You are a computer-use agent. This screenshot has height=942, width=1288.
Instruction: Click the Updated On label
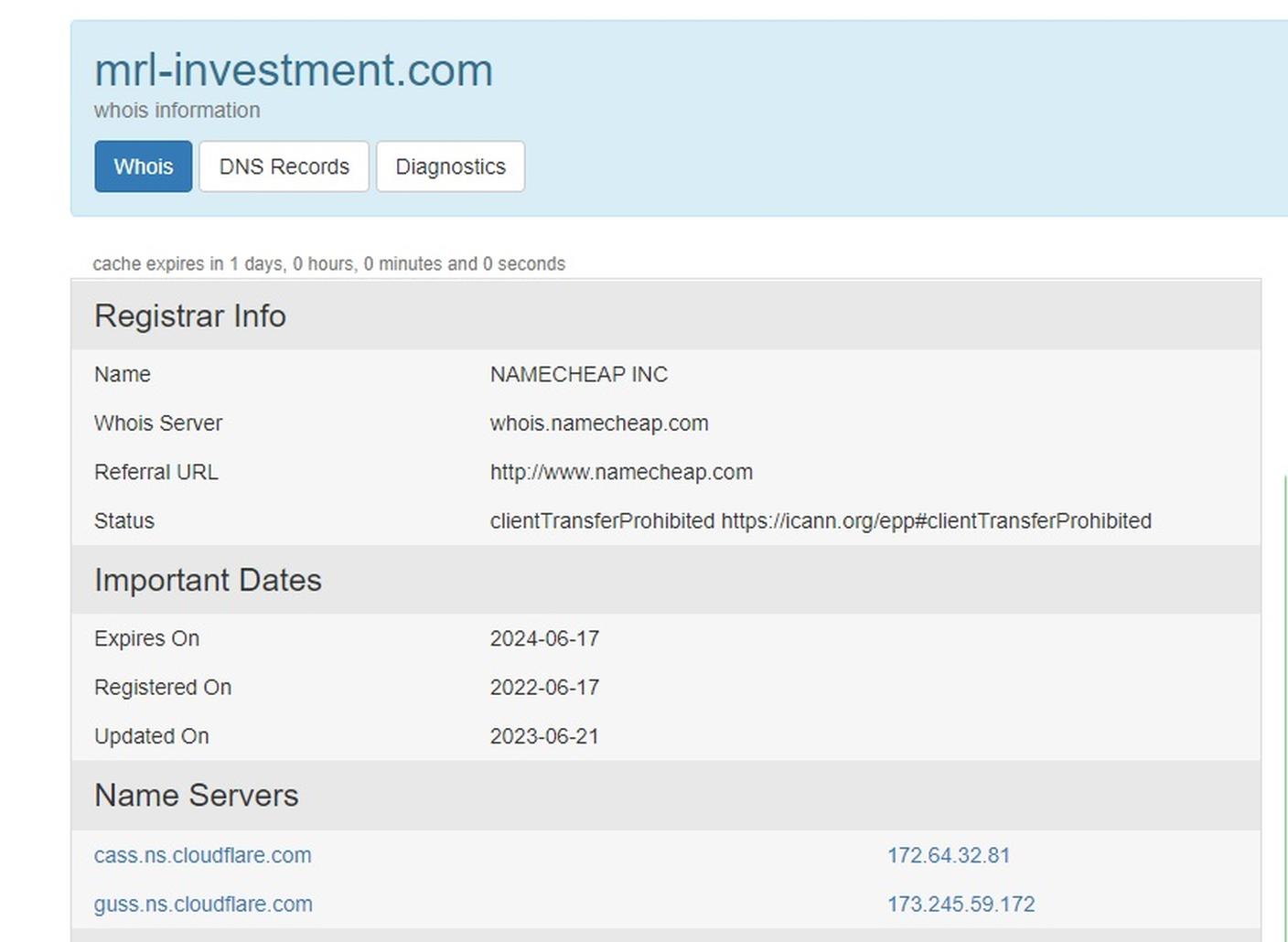152,736
